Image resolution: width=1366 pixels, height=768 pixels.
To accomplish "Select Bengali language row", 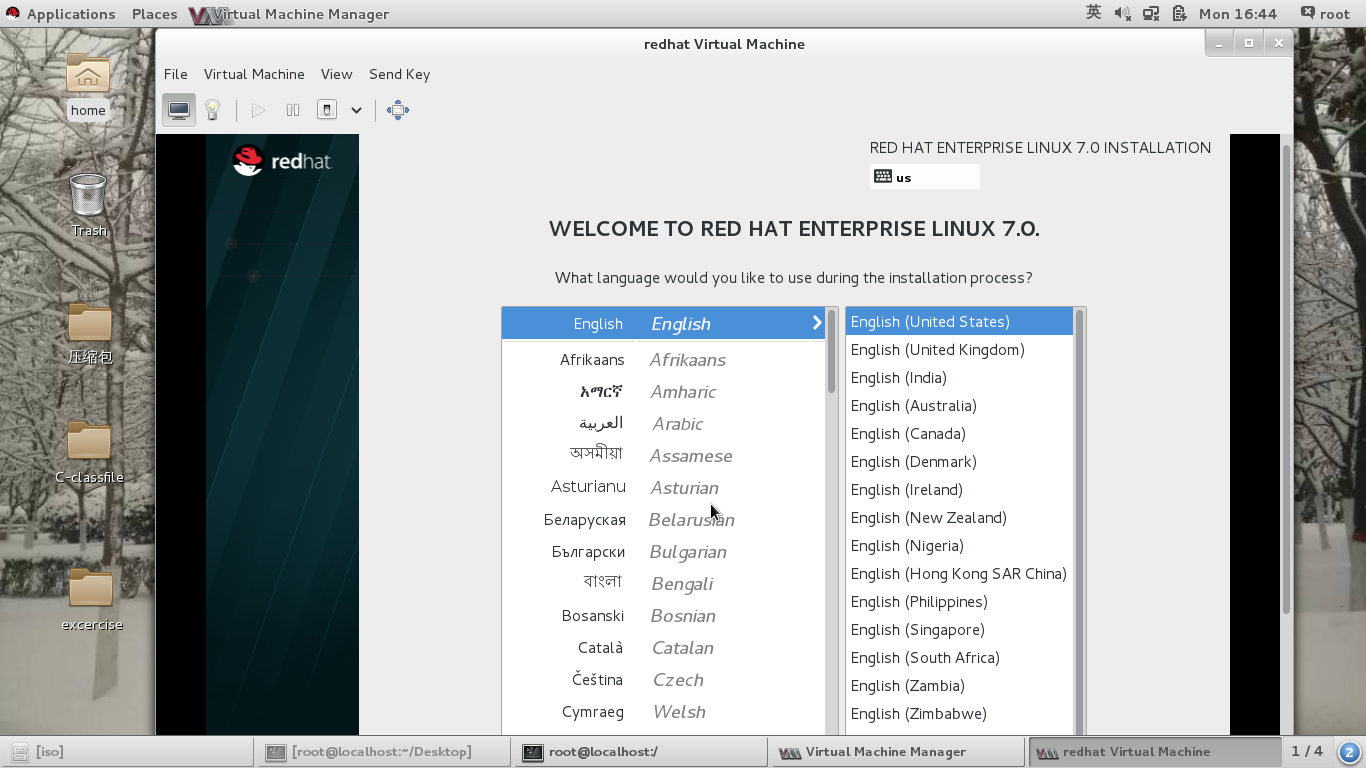I will pyautogui.click(x=663, y=584).
